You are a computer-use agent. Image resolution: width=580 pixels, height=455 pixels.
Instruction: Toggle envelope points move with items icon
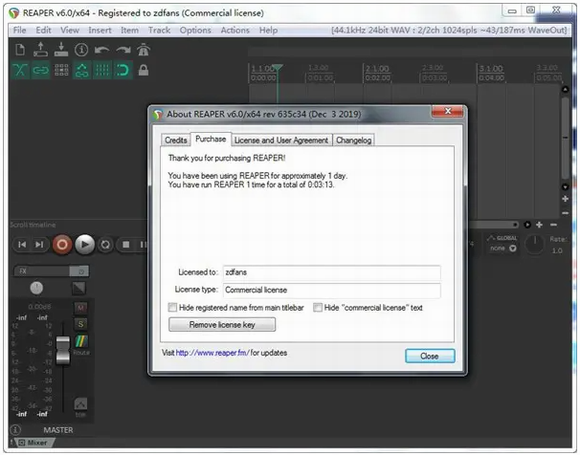82,70
